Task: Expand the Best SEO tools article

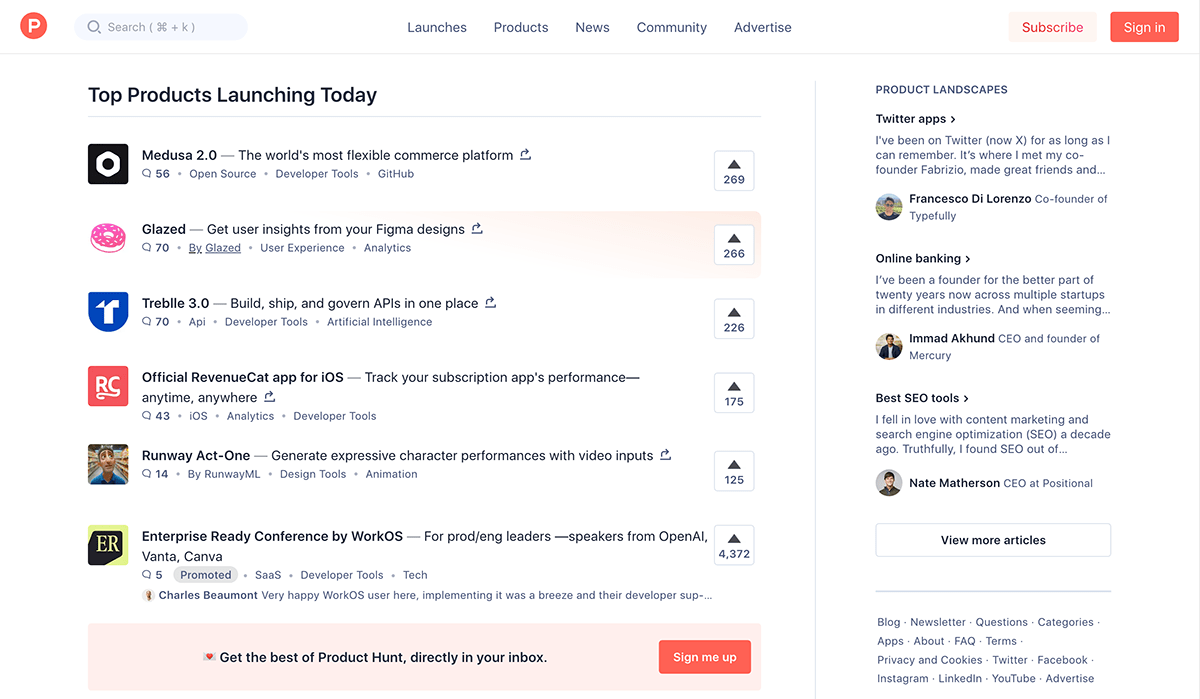Action: click(x=921, y=397)
